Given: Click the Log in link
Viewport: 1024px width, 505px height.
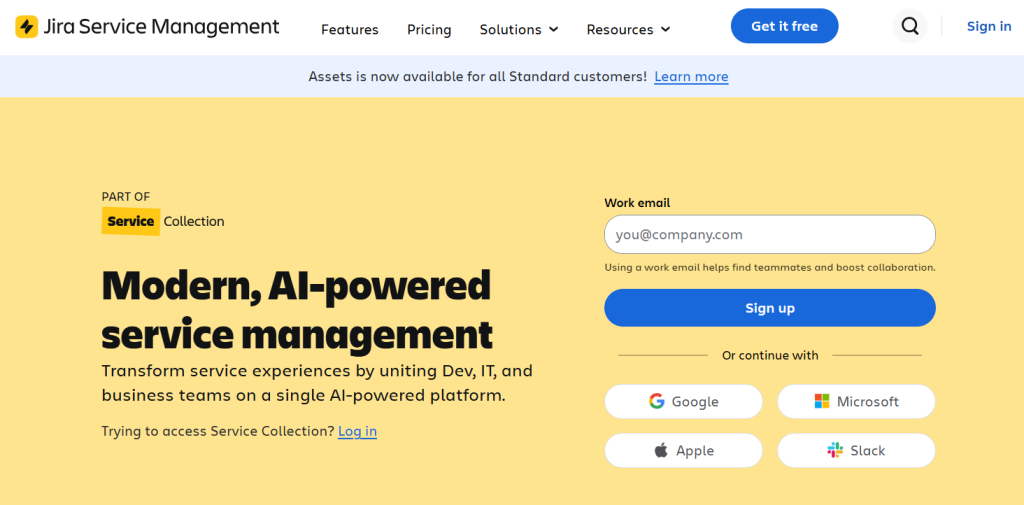Looking at the screenshot, I should [x=357, y=431].
